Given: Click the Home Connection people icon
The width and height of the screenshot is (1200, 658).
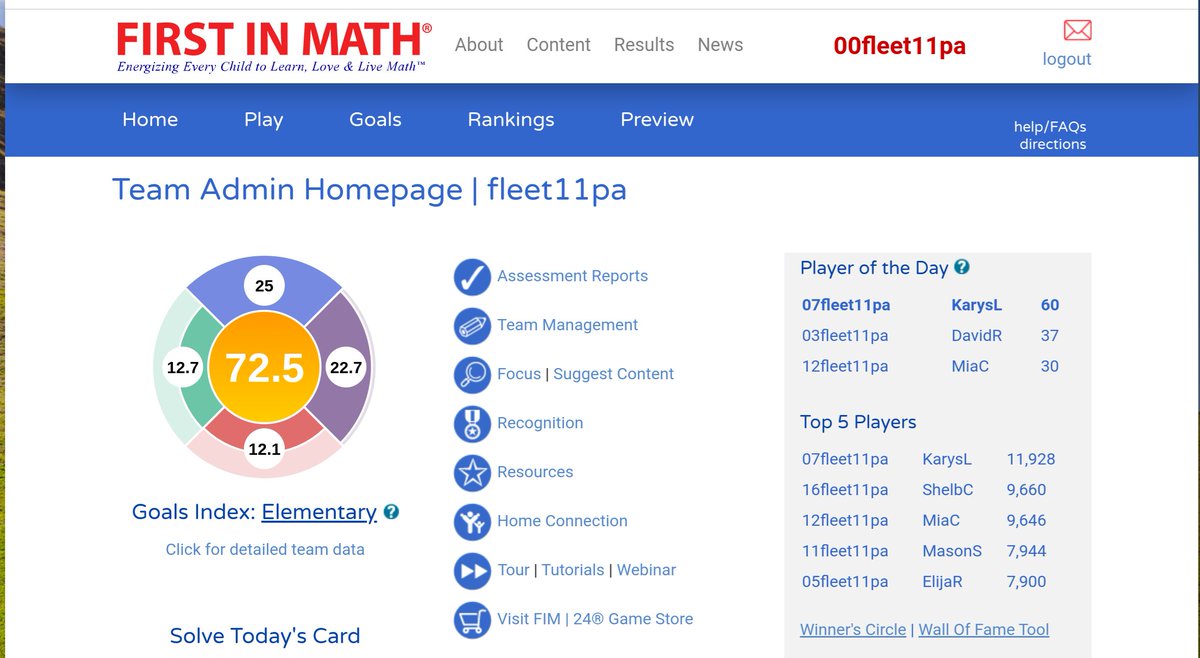Looking at the screenshot, I should 472,522.
